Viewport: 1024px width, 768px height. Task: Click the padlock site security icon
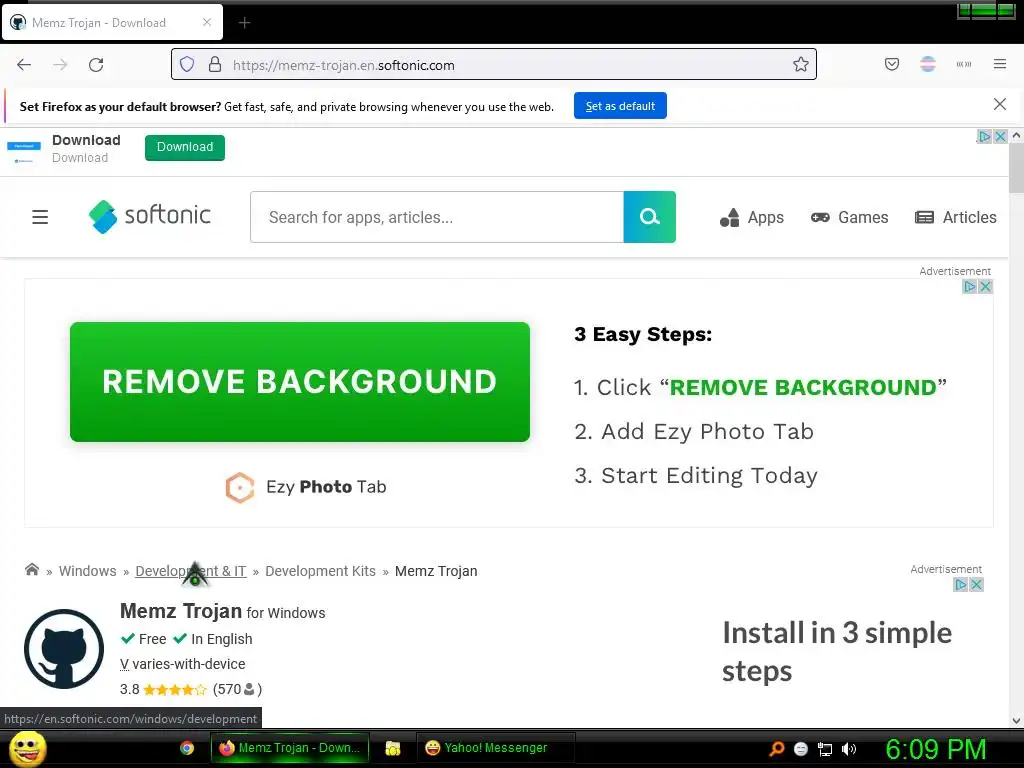coord(215,64)
